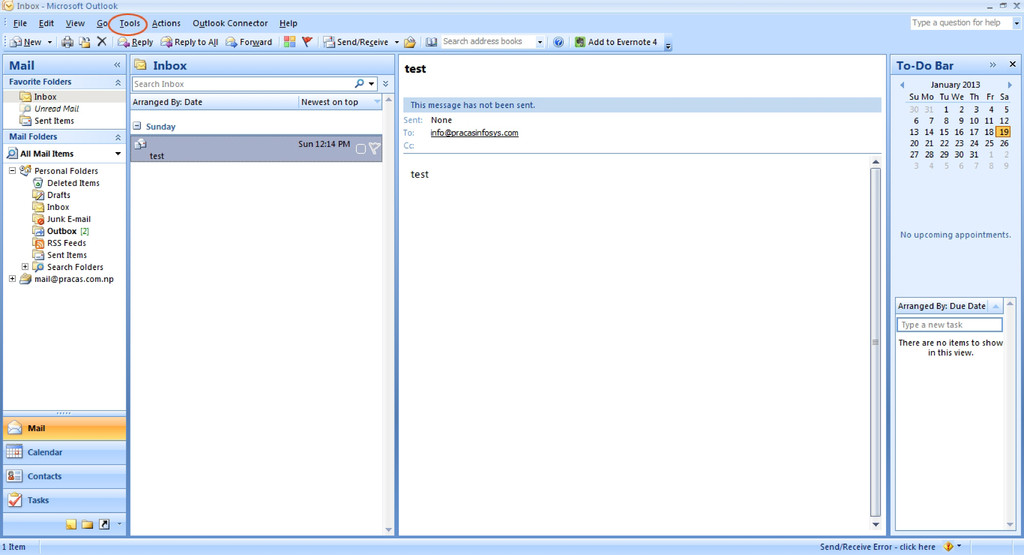Click the Notes icon in navigation bar
Screen dimensions: 1024x555
tap(71, 524)
